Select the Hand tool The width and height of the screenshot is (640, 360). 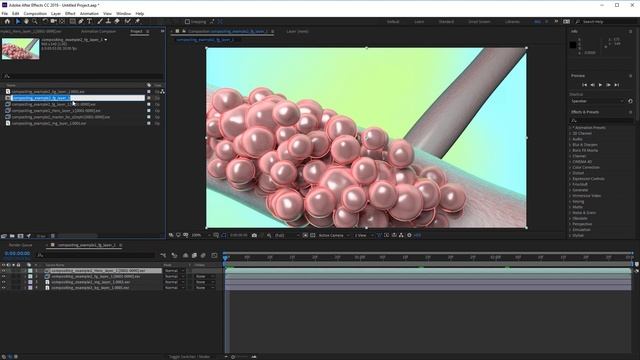coord(26,21)
